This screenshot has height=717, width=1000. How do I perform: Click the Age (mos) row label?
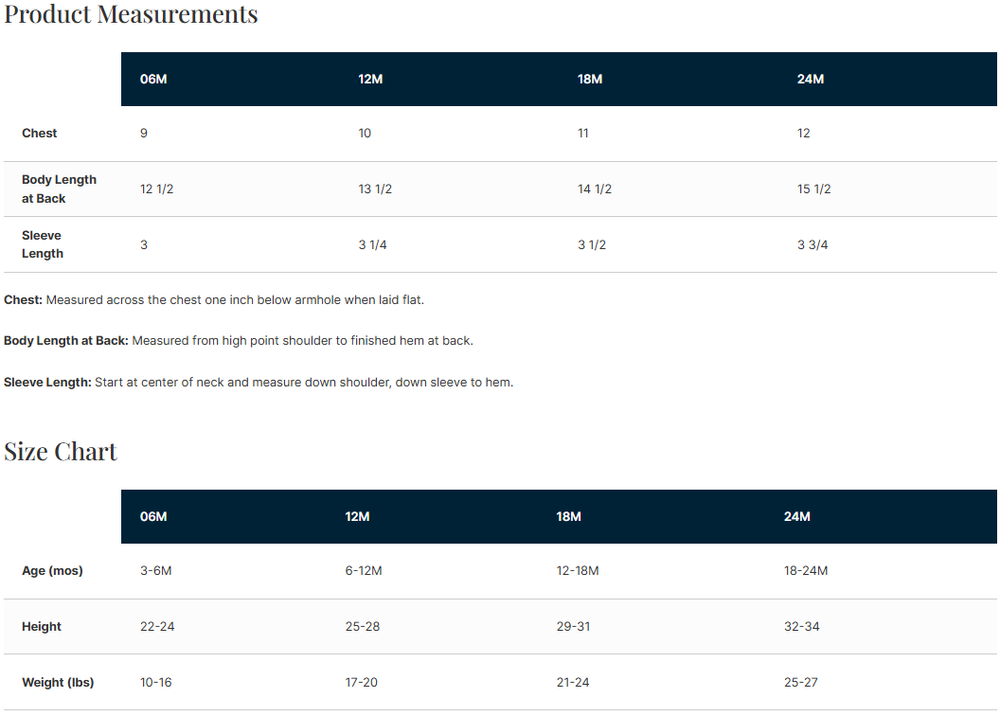(52, 571)
